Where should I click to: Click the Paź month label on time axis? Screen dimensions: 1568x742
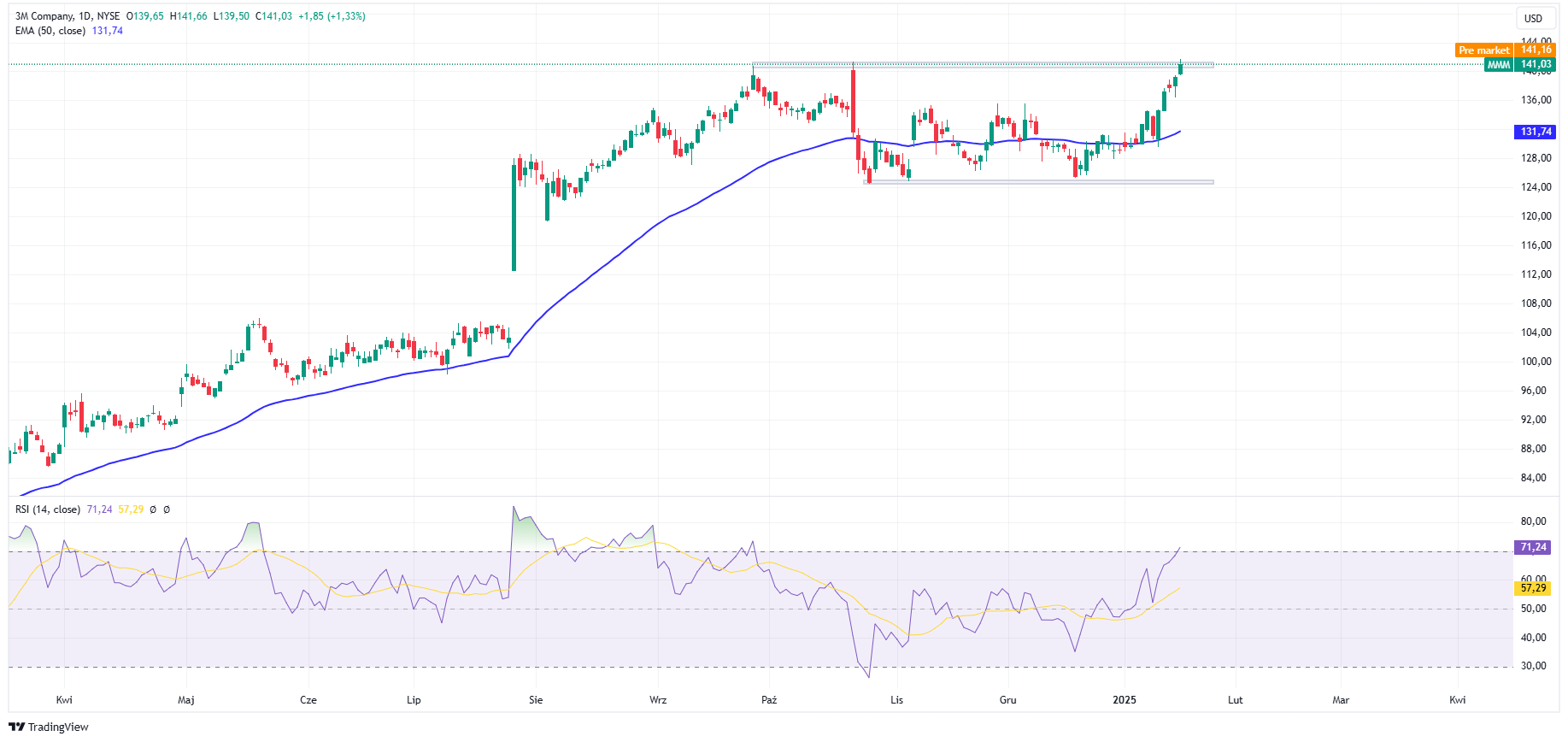click(769, 700)
